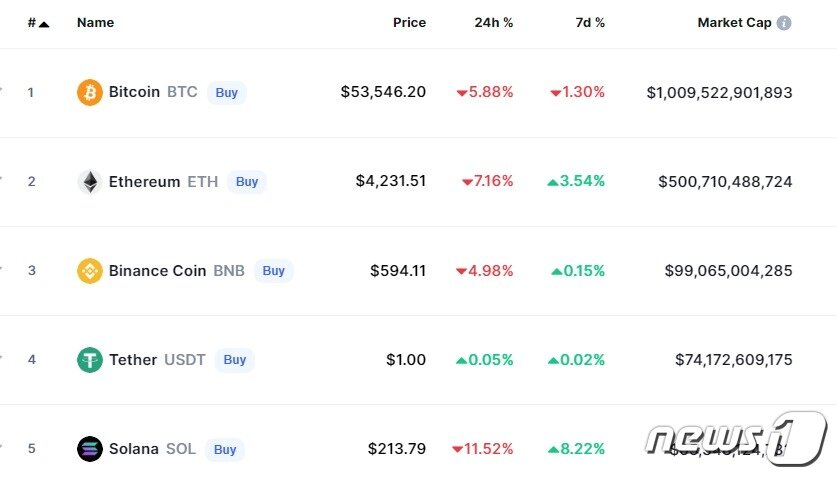The image size is (837, 478).
Task: Open the Ethereum name link
Action: pyautogui.click(x=144, y=182)
